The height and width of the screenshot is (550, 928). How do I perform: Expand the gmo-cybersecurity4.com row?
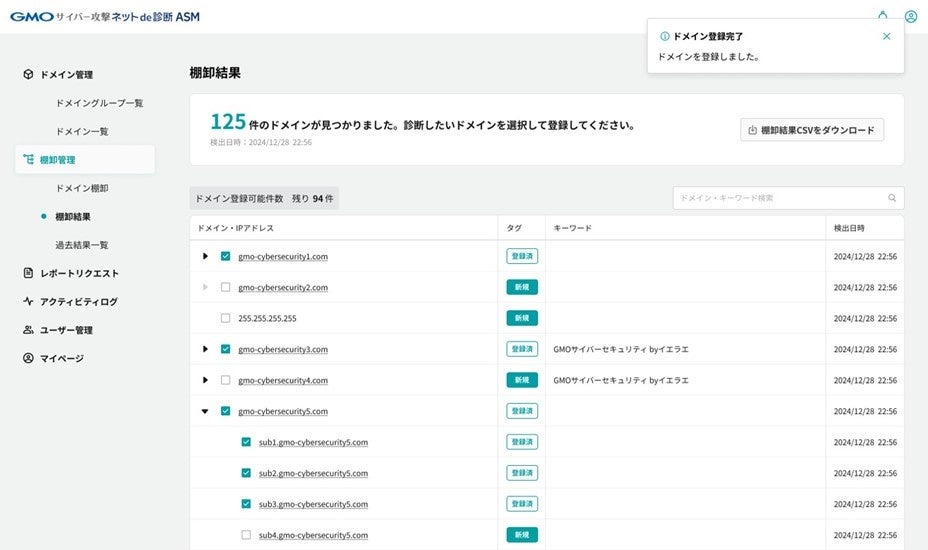coord(205,380)
